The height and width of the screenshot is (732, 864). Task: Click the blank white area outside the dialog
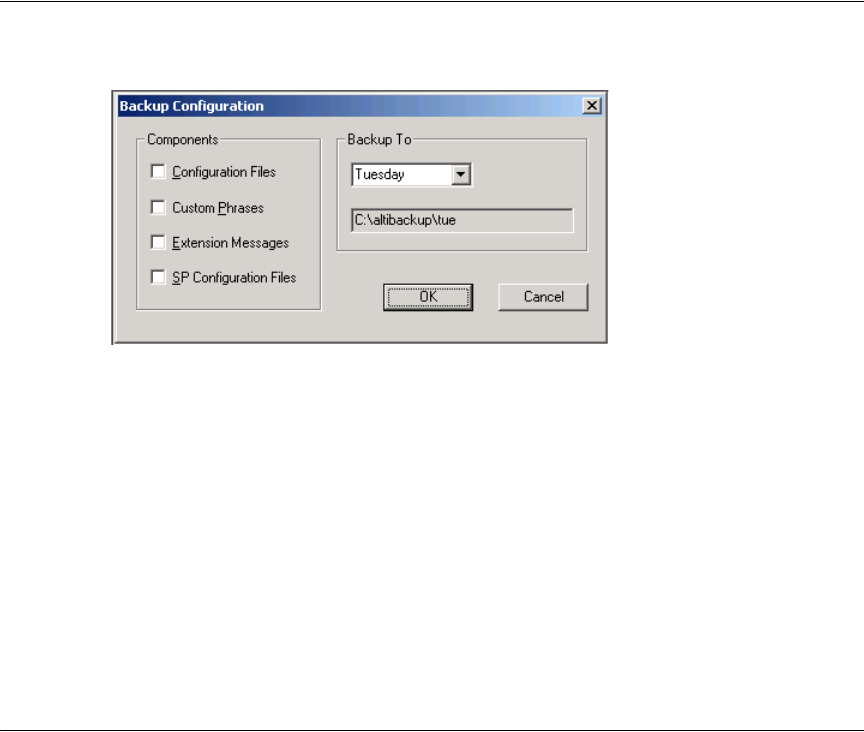[432, 524]
